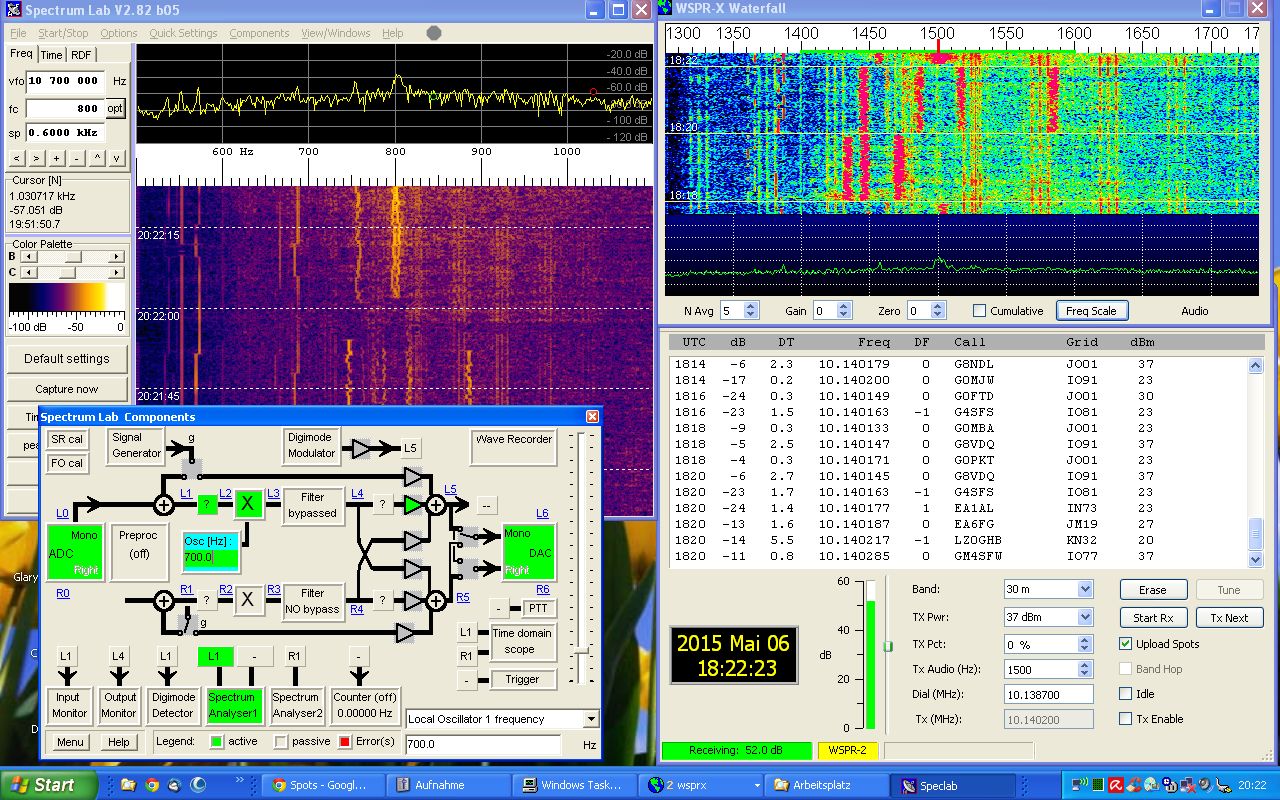The image size is (1280, 800).
Task: Open the Band dropdown showing 30 m
Action: (x=1047, y=589)
